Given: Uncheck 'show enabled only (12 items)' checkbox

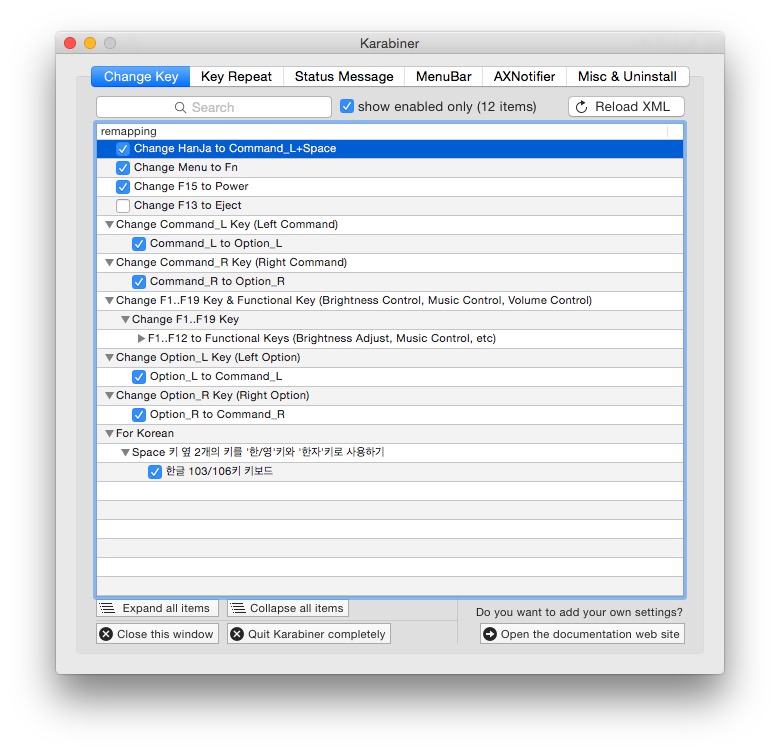Looking at the screenshot, I should [347, 106].
